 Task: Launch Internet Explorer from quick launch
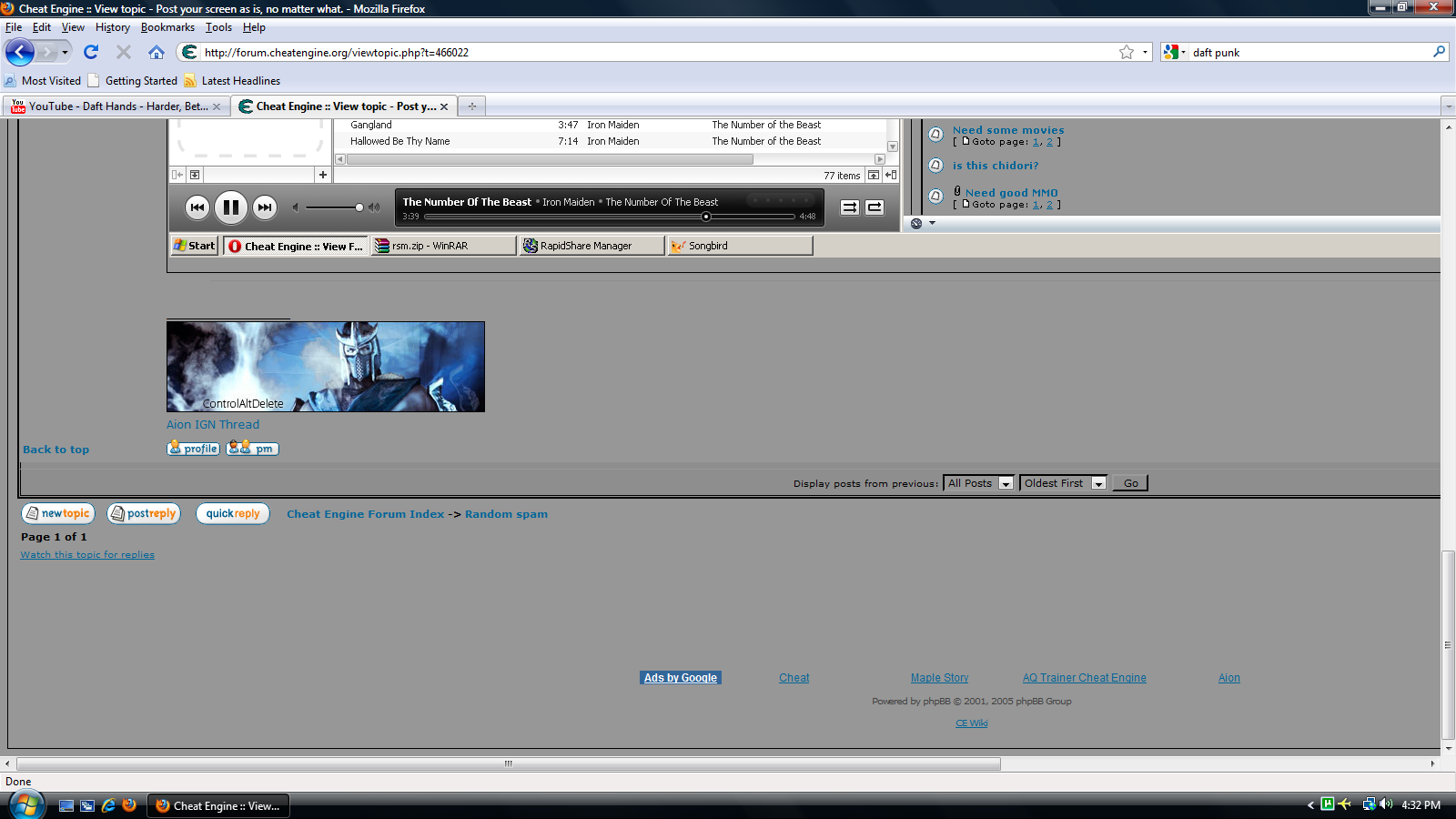(x=108, y=805)
